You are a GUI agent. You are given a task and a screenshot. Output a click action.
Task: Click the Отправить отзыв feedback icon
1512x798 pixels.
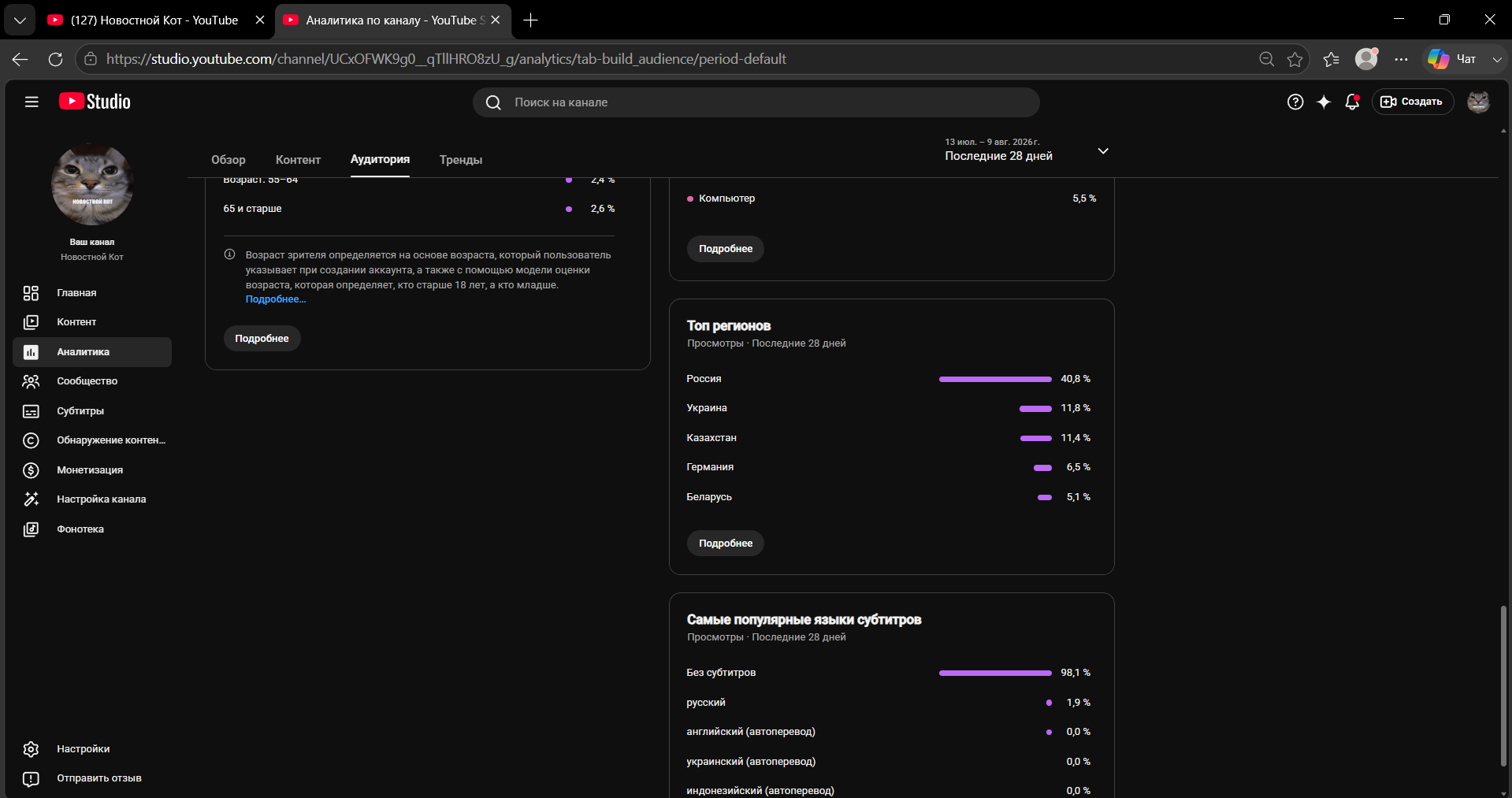point(31,778)
